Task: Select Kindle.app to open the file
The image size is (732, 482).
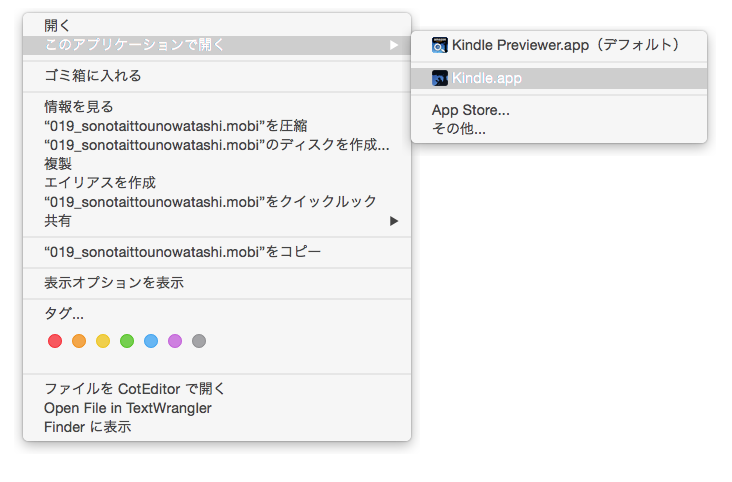Action: (559, 78)
